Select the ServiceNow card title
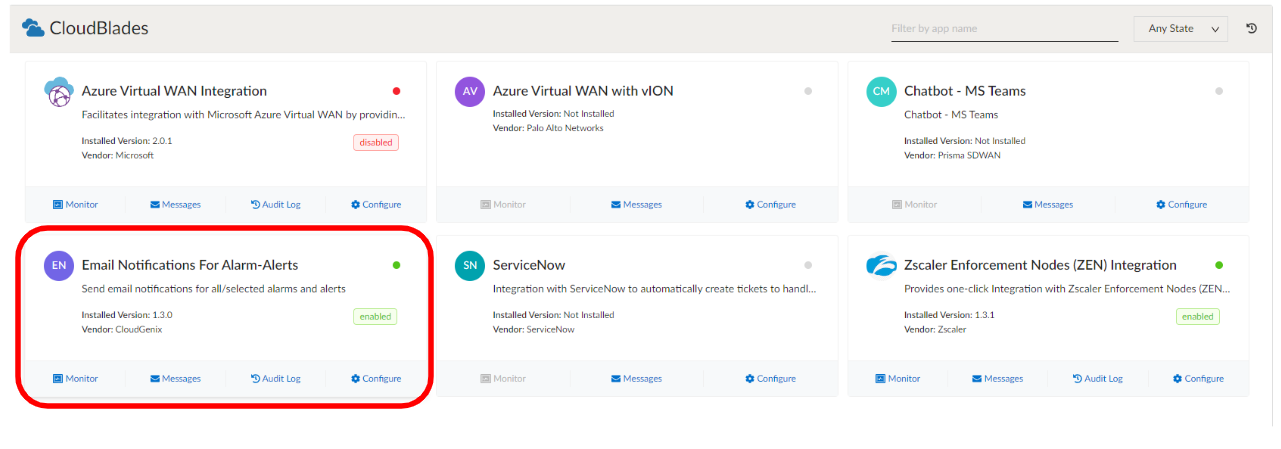 (x=529, y=265)
